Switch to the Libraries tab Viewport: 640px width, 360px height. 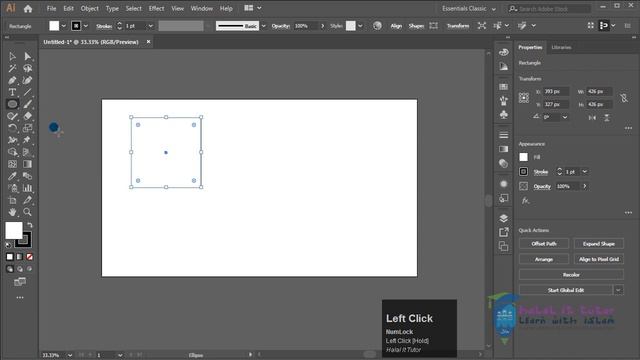(561, 47)
